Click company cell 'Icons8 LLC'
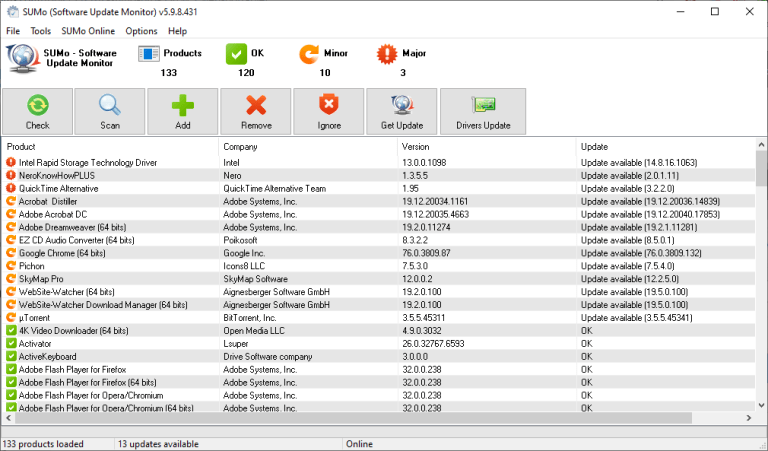The image size is (768, 451). (244, 266)
